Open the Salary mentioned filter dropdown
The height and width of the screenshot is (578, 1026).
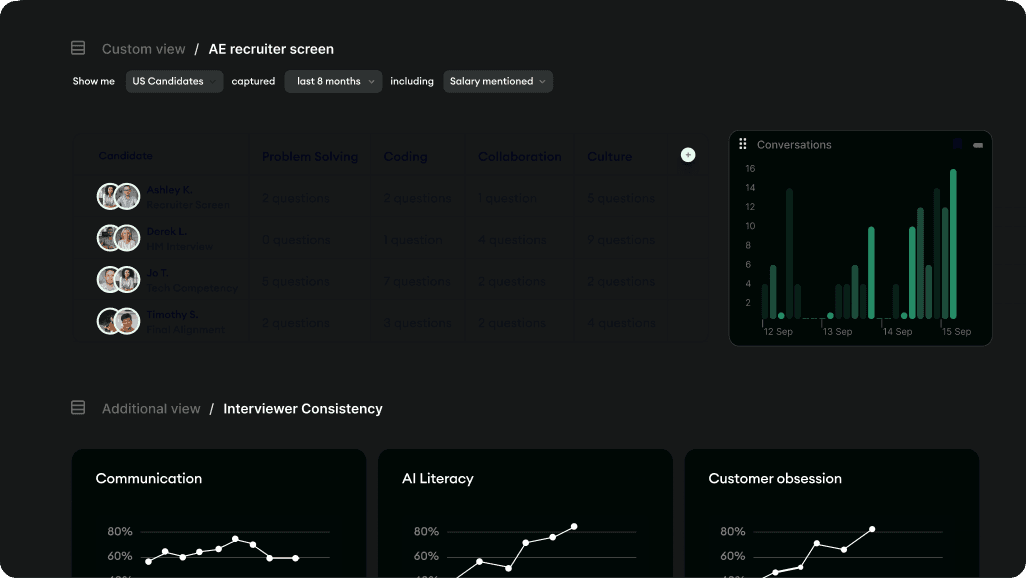pyautogui.click(x=498, y=82)
